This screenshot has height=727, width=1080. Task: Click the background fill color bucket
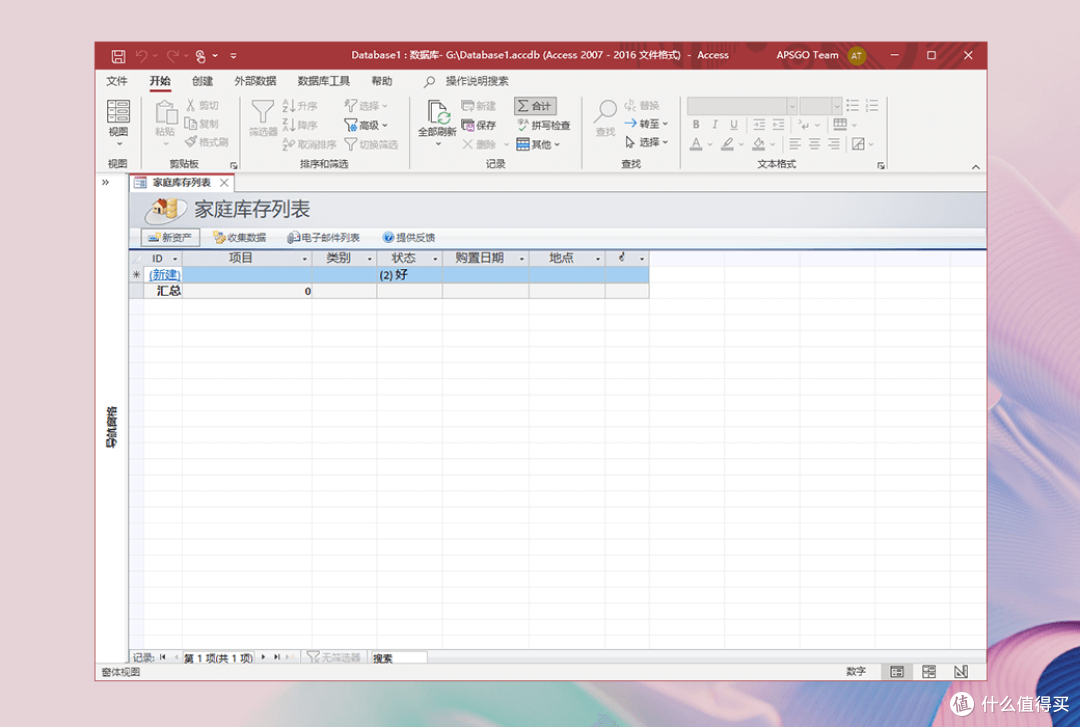point(758,144)
